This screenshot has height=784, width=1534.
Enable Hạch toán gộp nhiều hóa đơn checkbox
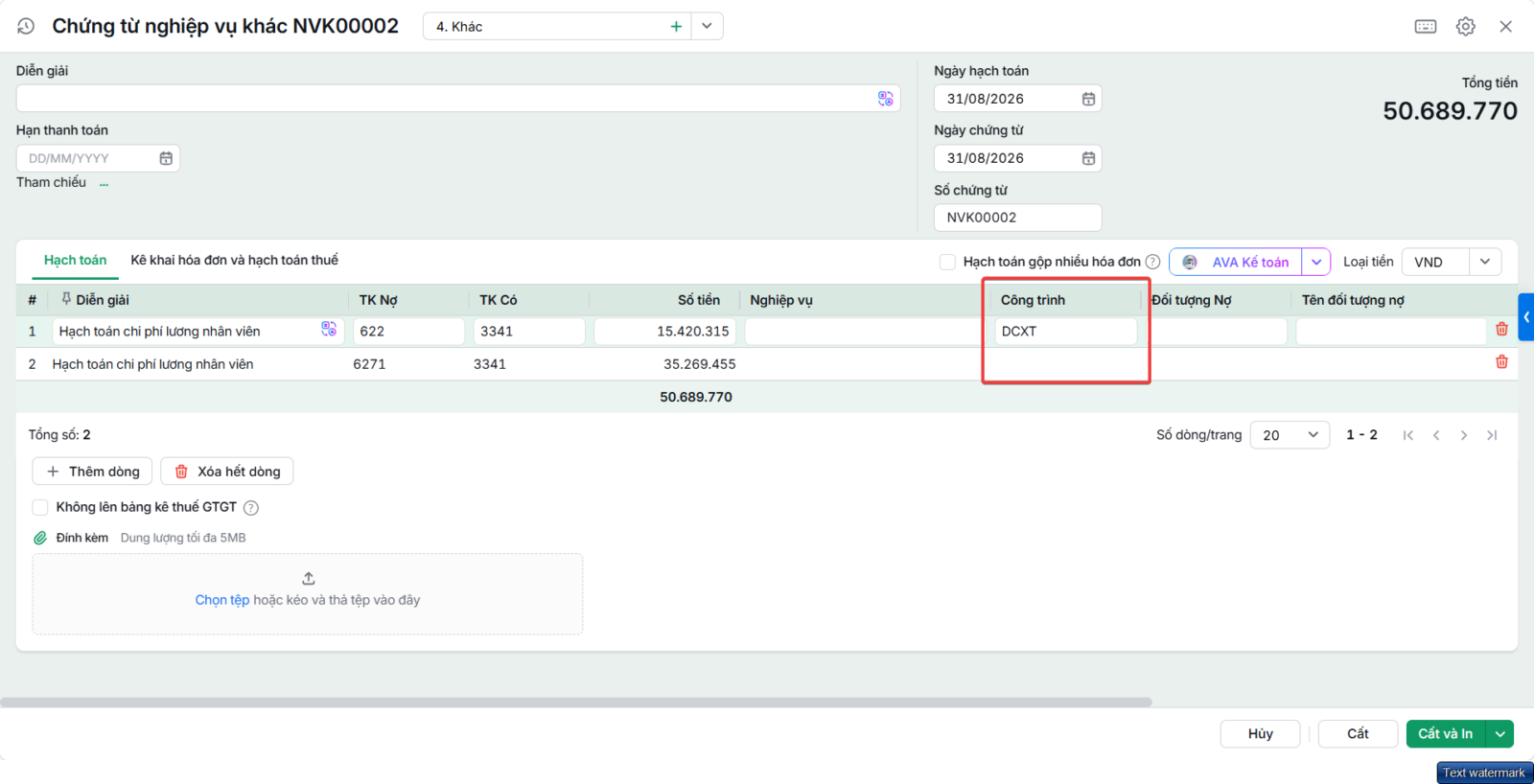(x=947, y=262)
